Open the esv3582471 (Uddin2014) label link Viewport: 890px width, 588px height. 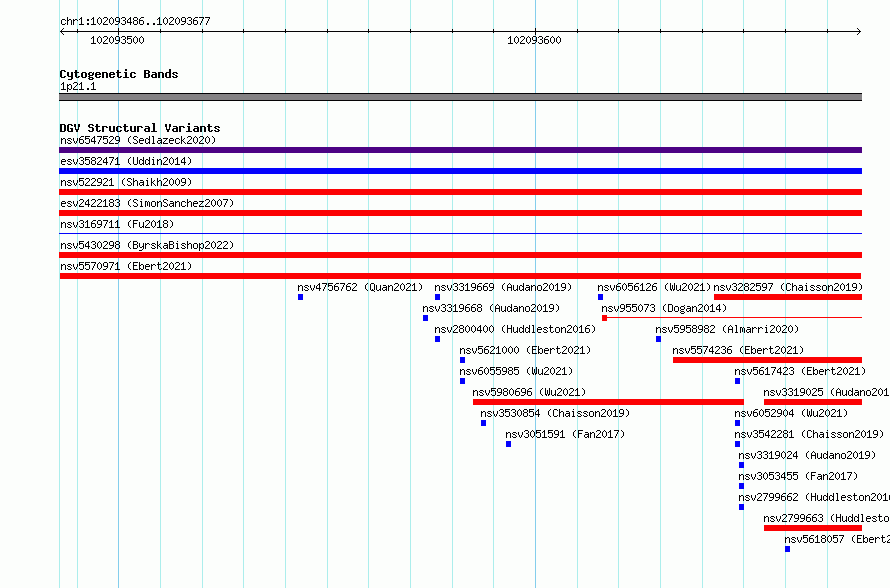point(126,161)
